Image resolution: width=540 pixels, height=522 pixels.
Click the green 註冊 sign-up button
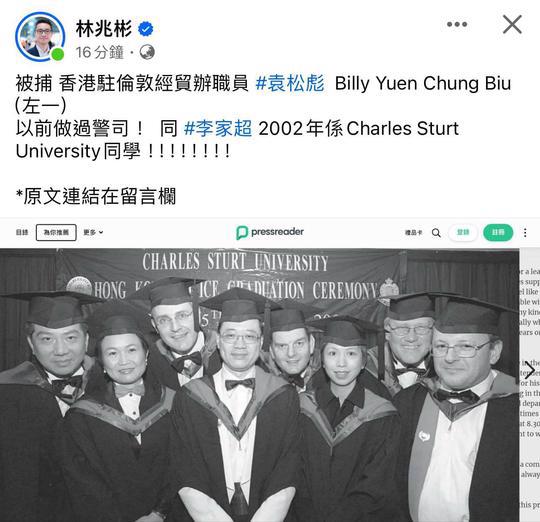click(x=498, y=233)
